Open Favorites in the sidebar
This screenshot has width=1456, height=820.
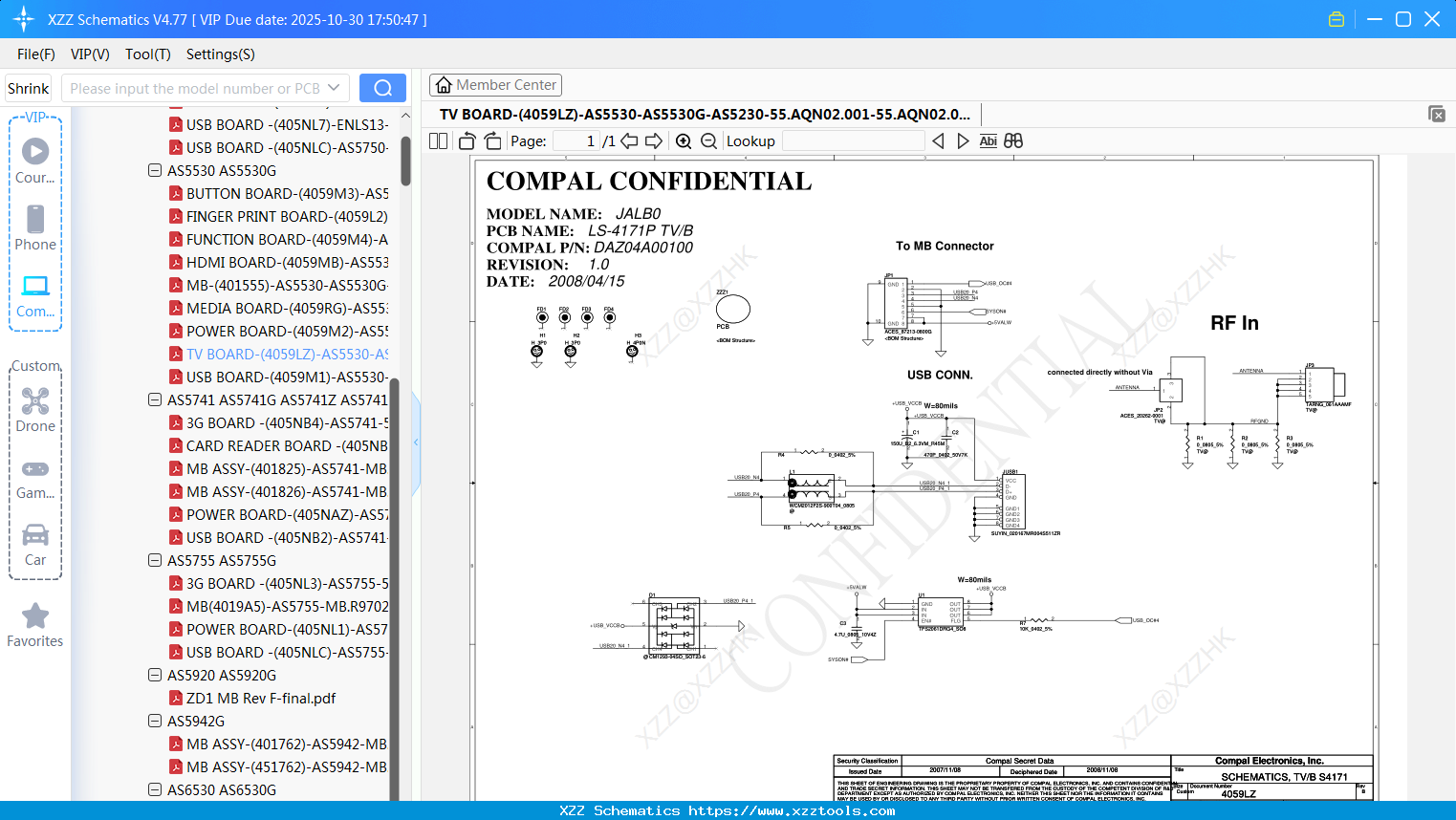click(x=35, y=625)
